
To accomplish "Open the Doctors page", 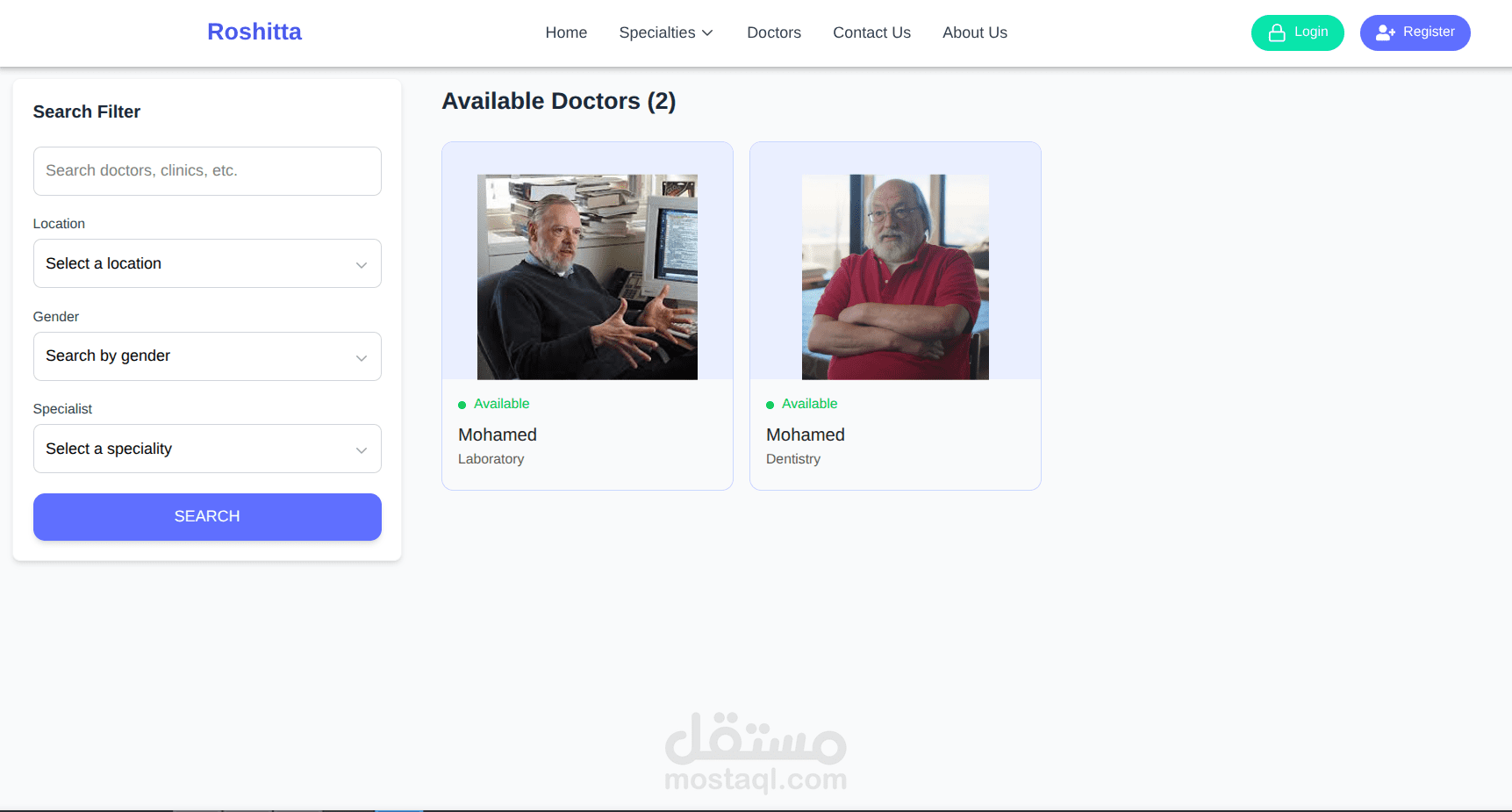I will point(774,32).
